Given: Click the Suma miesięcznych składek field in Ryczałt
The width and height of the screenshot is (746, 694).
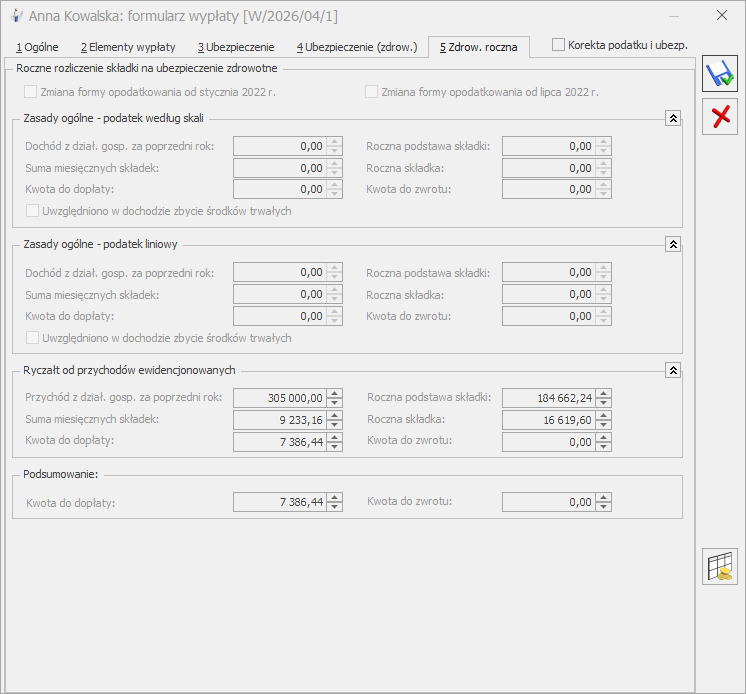Looking at the screenshot, I should 280,420.
